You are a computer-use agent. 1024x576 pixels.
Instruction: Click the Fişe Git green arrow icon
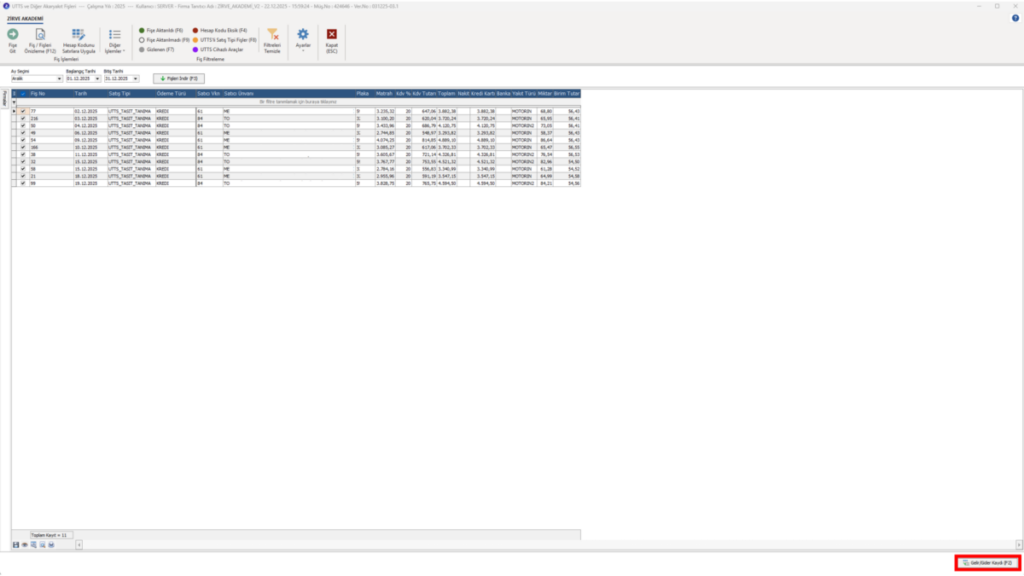(x=12, y=35)
